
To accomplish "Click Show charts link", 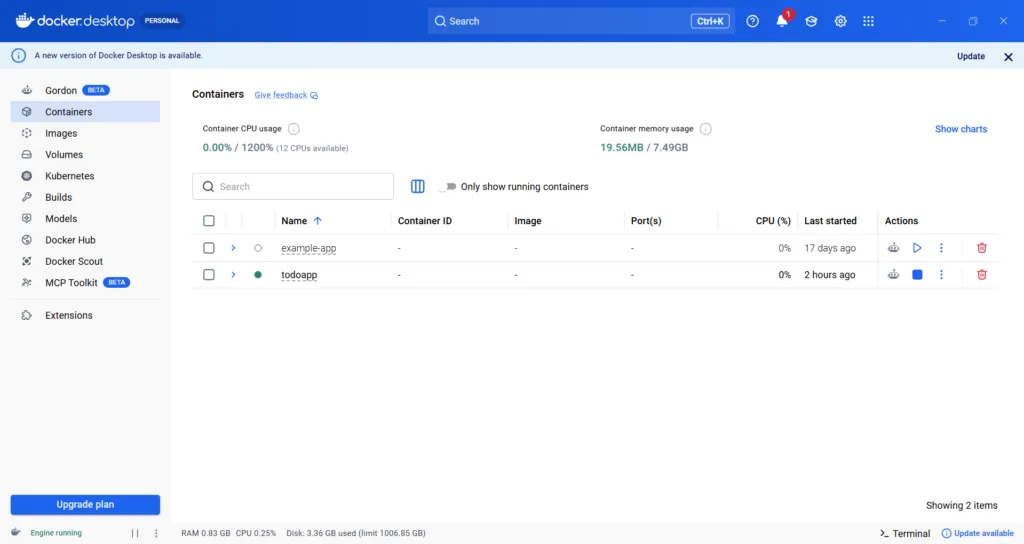I will point(961,129).
